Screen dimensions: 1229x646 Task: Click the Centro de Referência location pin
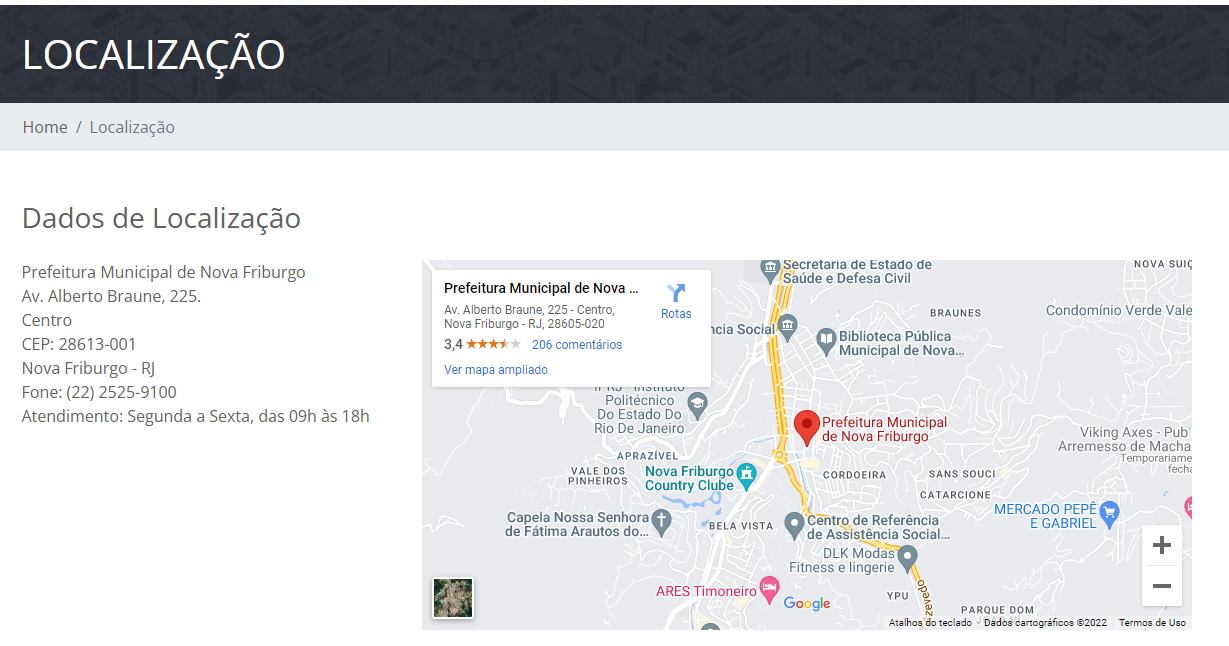(794, 523)
